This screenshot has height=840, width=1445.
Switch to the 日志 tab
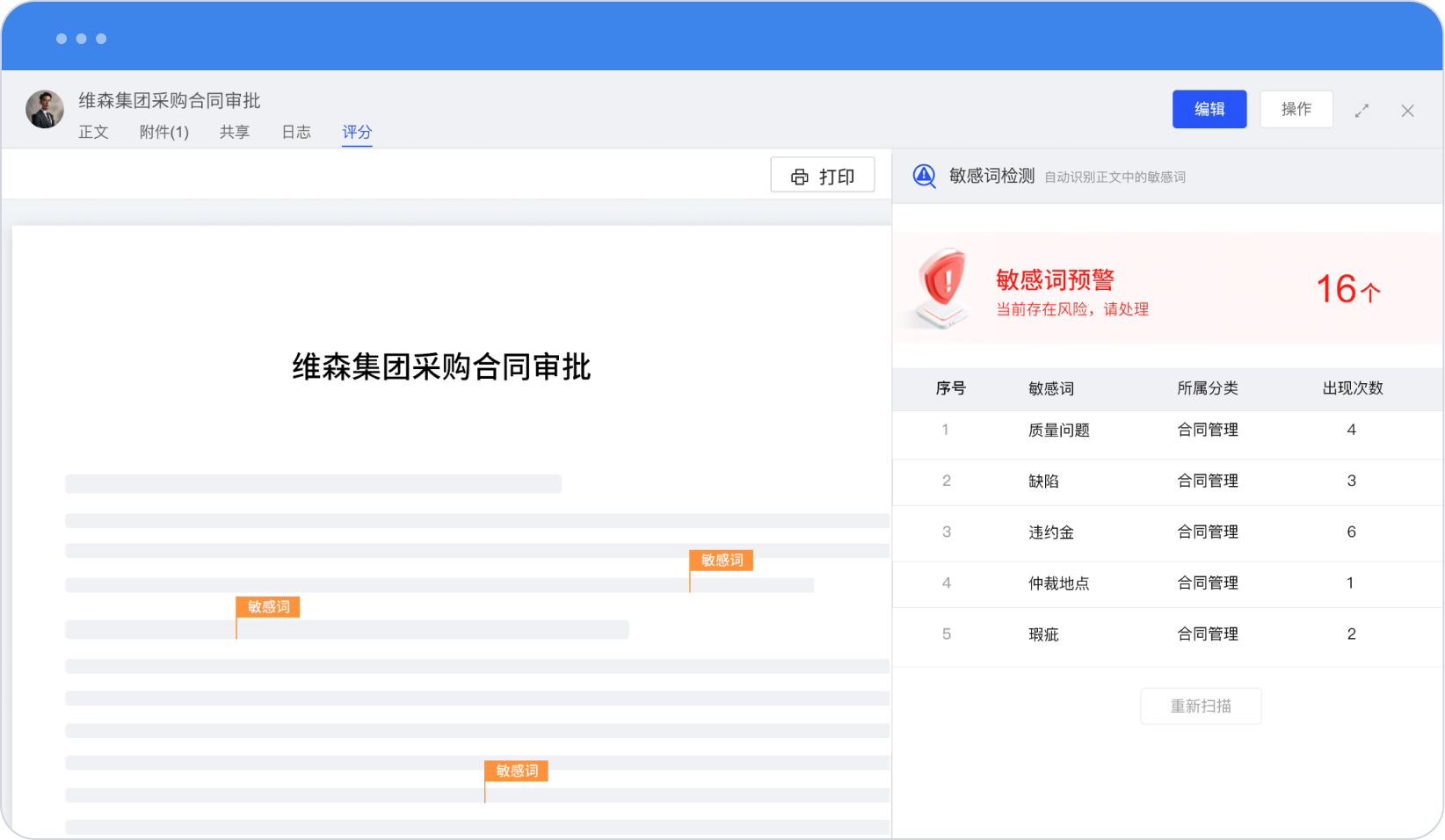pos(296,132)
